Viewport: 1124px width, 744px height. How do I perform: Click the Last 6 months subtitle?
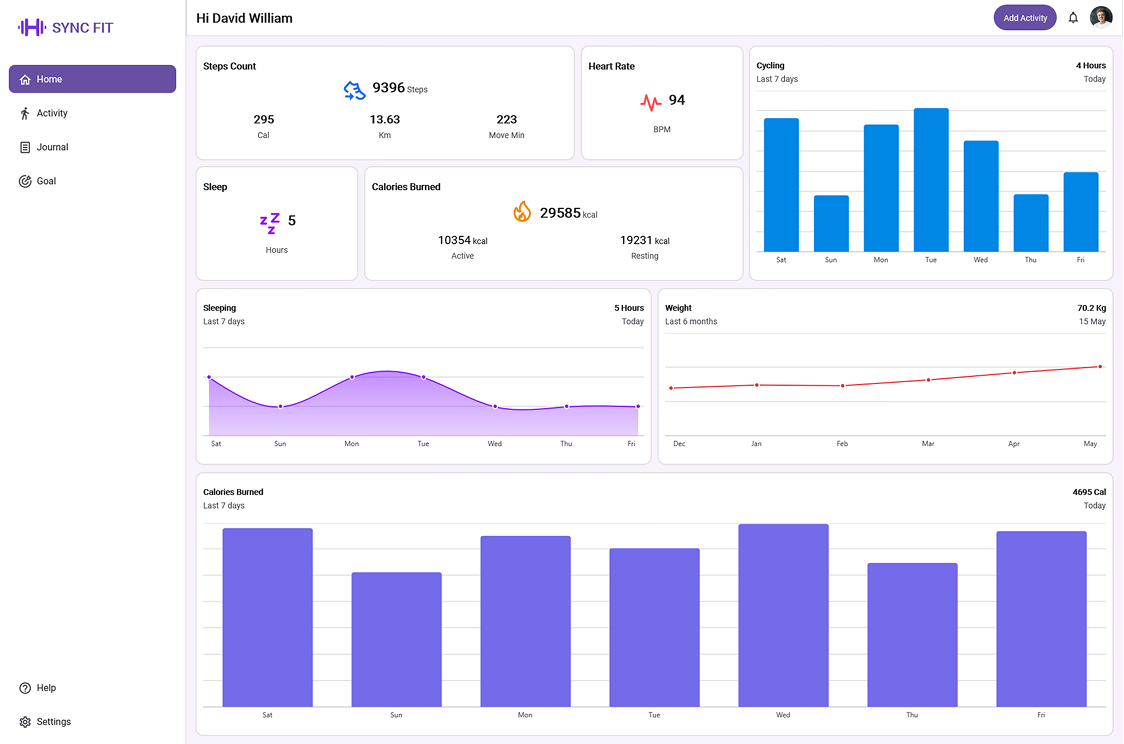point(691,321)
